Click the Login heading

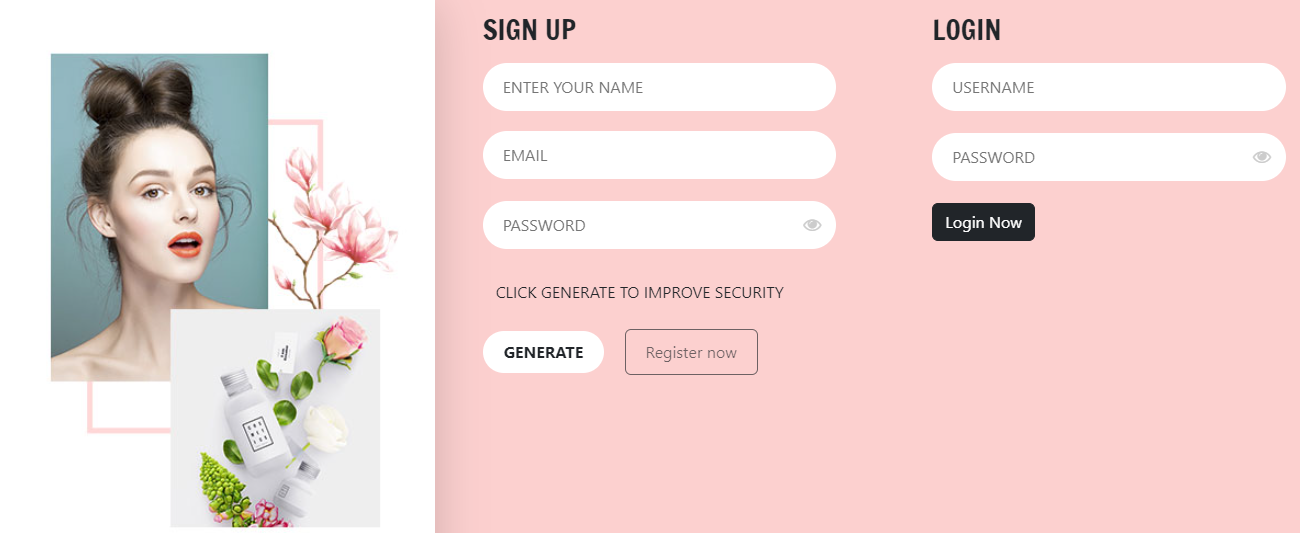(966, 30)
